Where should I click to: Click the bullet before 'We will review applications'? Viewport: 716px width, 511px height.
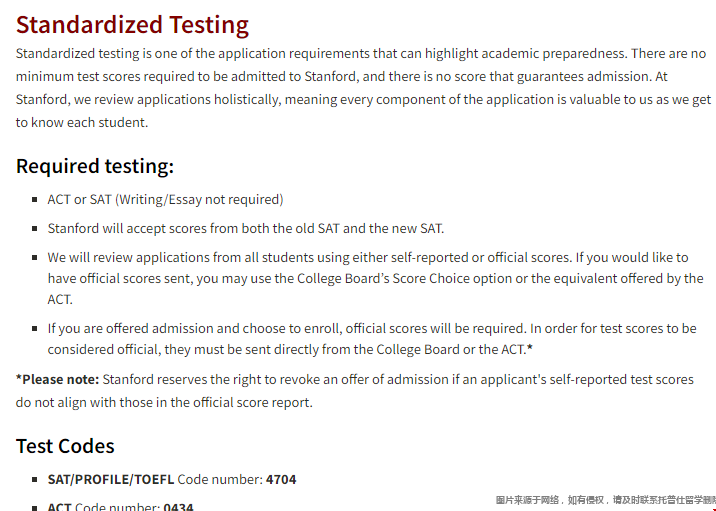pos(35,258)
